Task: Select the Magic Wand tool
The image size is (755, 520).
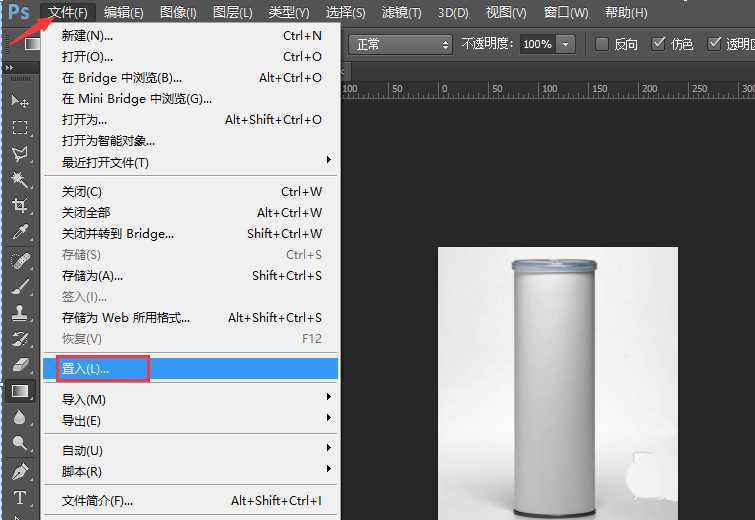Action: [x=19, y=180]
